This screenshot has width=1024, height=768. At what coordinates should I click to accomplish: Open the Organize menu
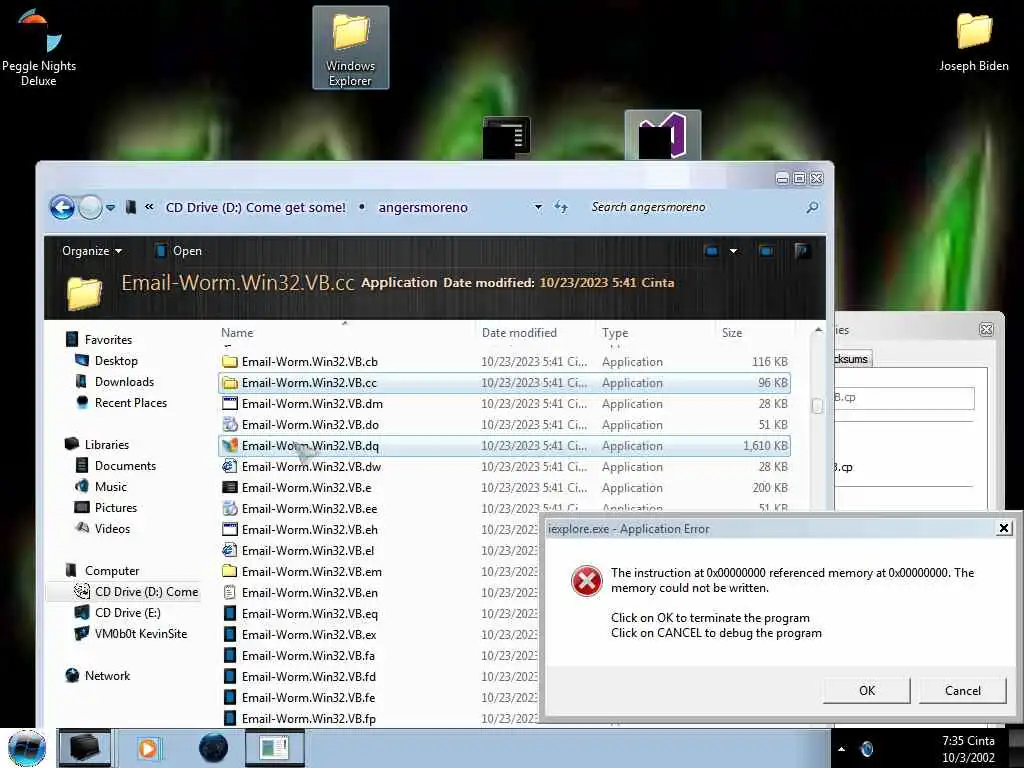click(91, 251)
